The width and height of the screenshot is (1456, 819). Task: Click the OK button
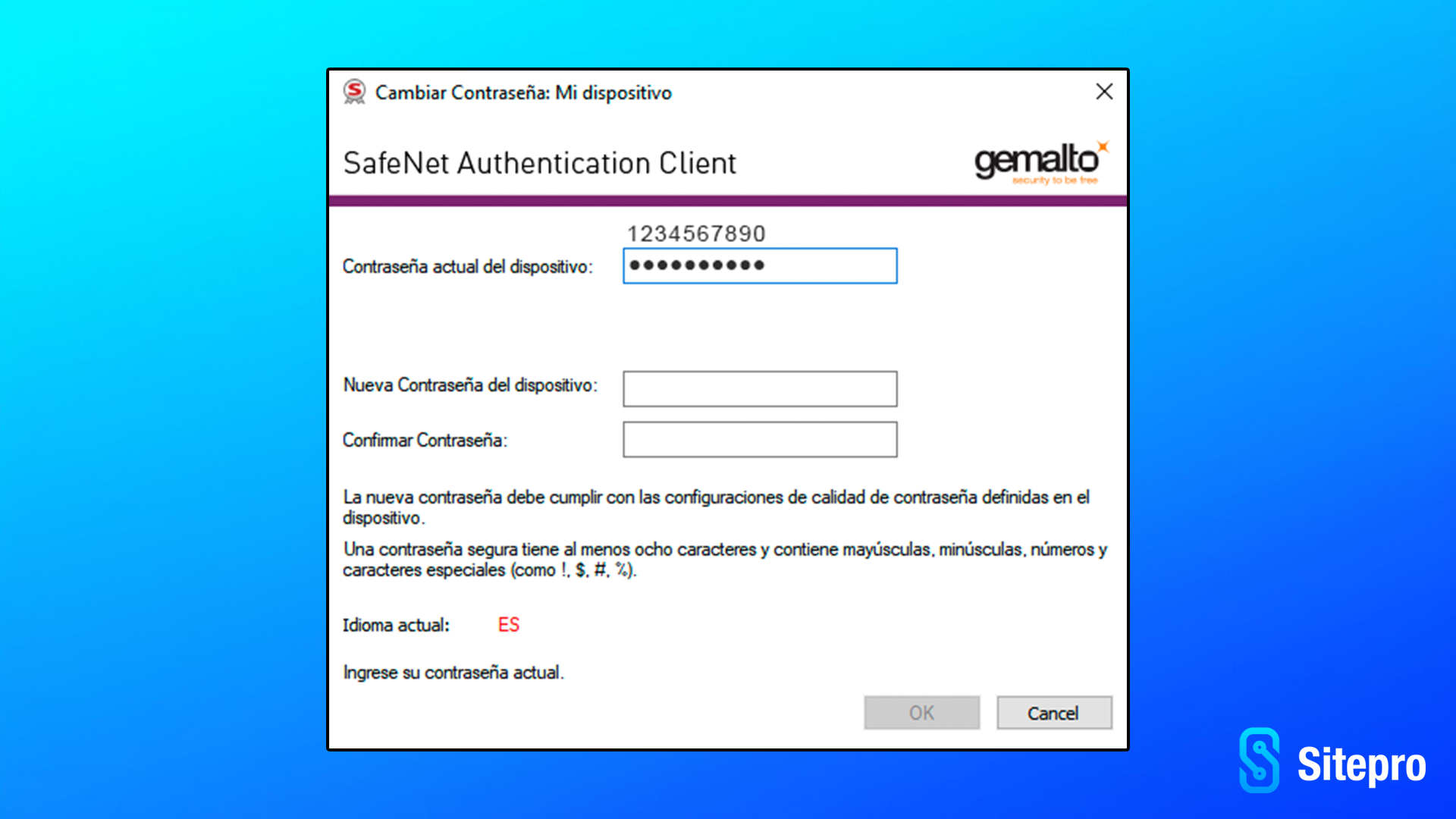[x=922, y=713]
